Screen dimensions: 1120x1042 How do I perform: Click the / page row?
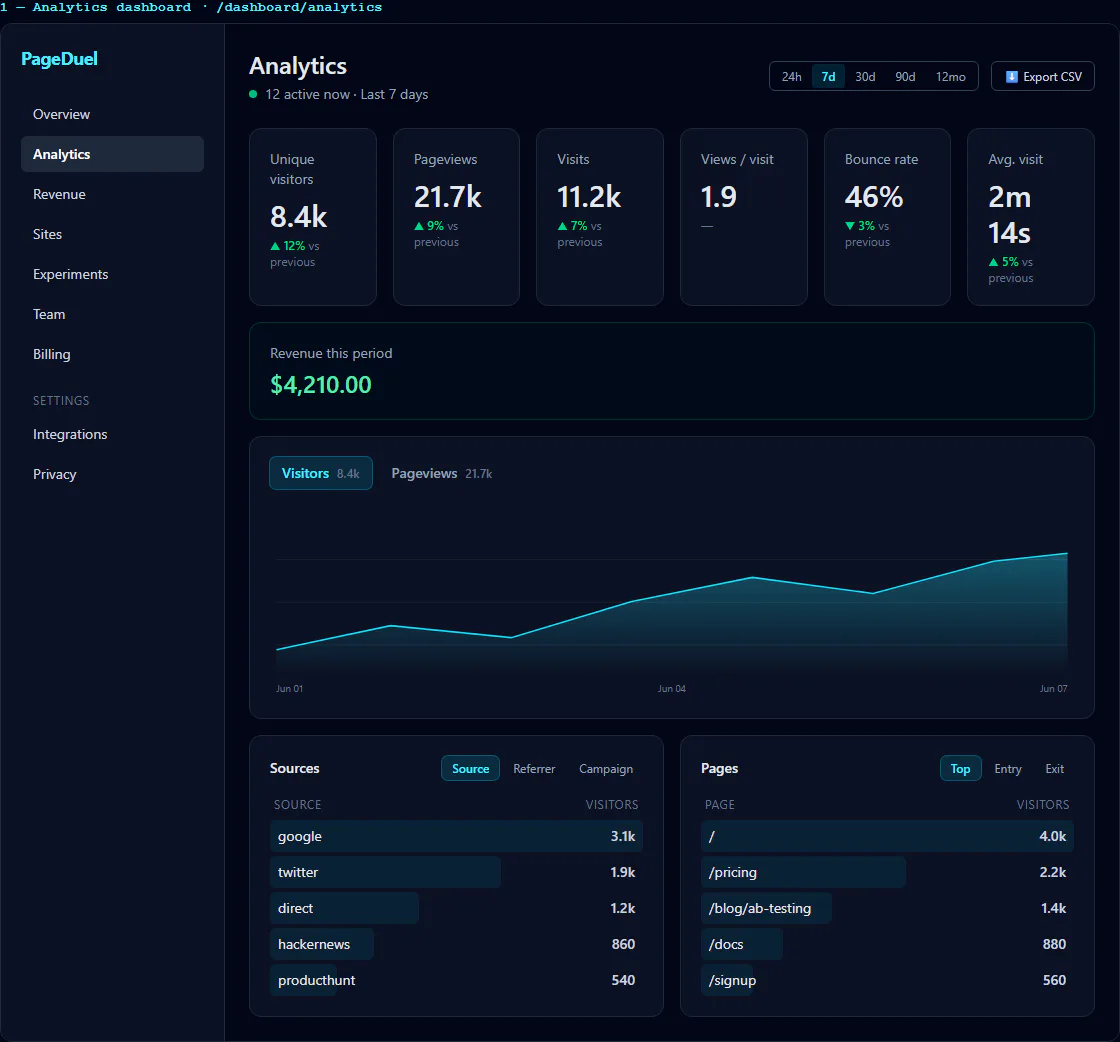pyautogui.click(x=887, y=836)
